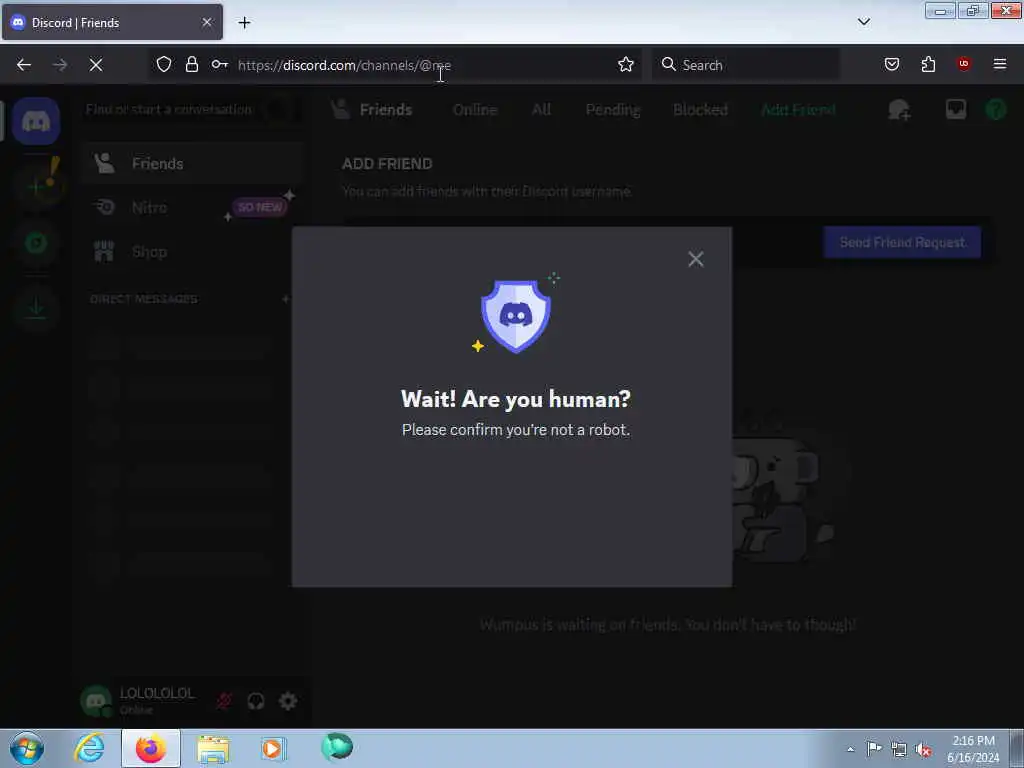
Task: Show hidden system tray icons
Action: tap(850, 749)
